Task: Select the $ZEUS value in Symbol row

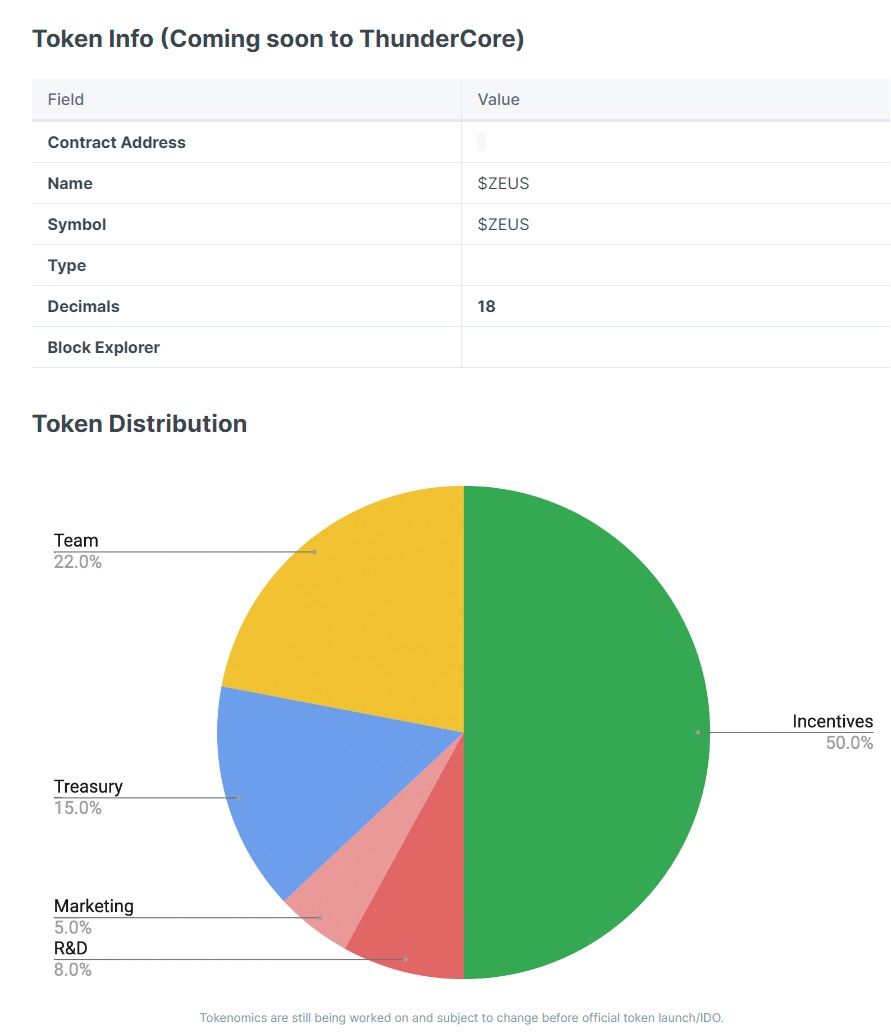Action: coord(504,224)
